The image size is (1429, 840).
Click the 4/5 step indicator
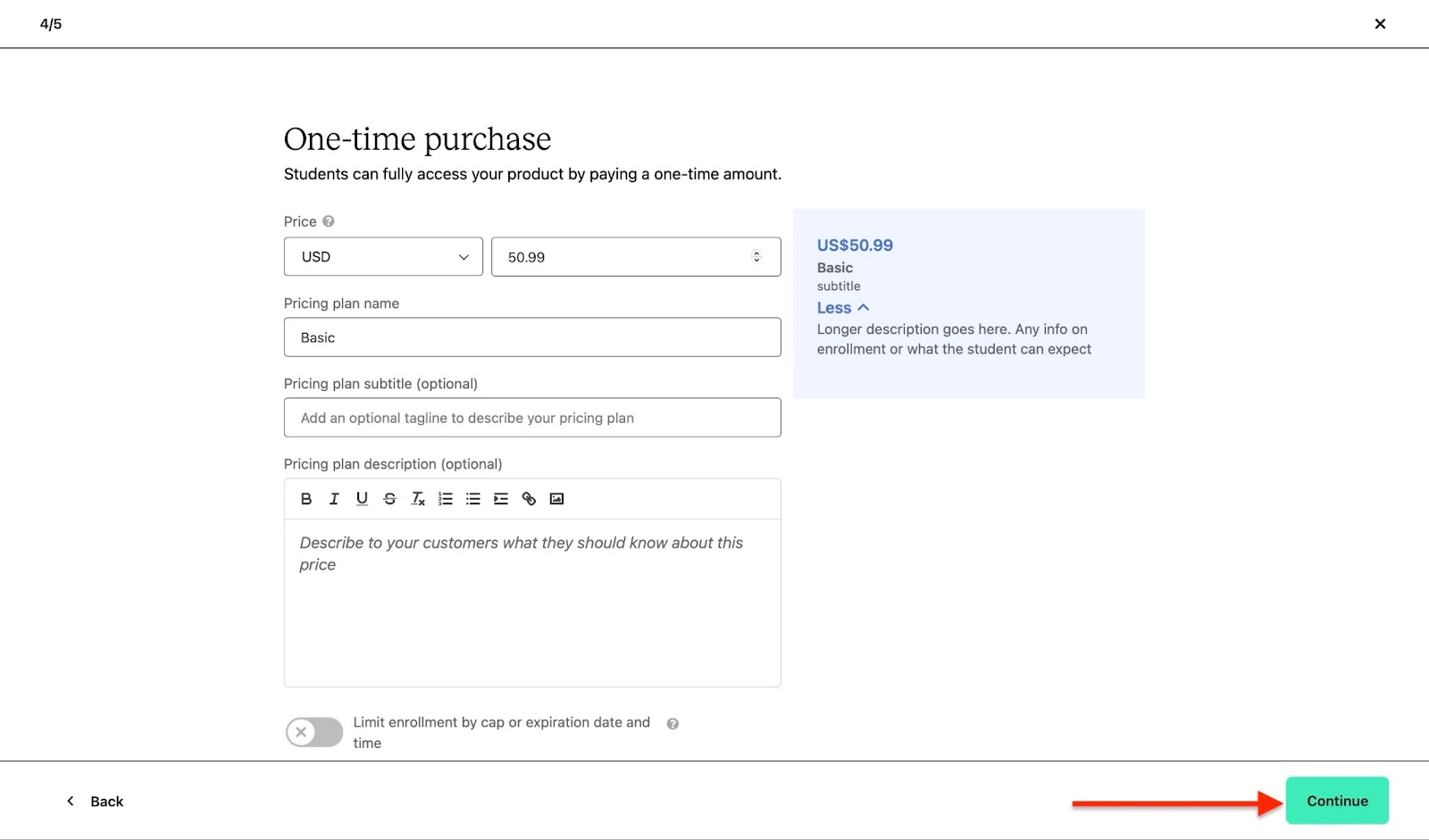(x=51, y=24)
